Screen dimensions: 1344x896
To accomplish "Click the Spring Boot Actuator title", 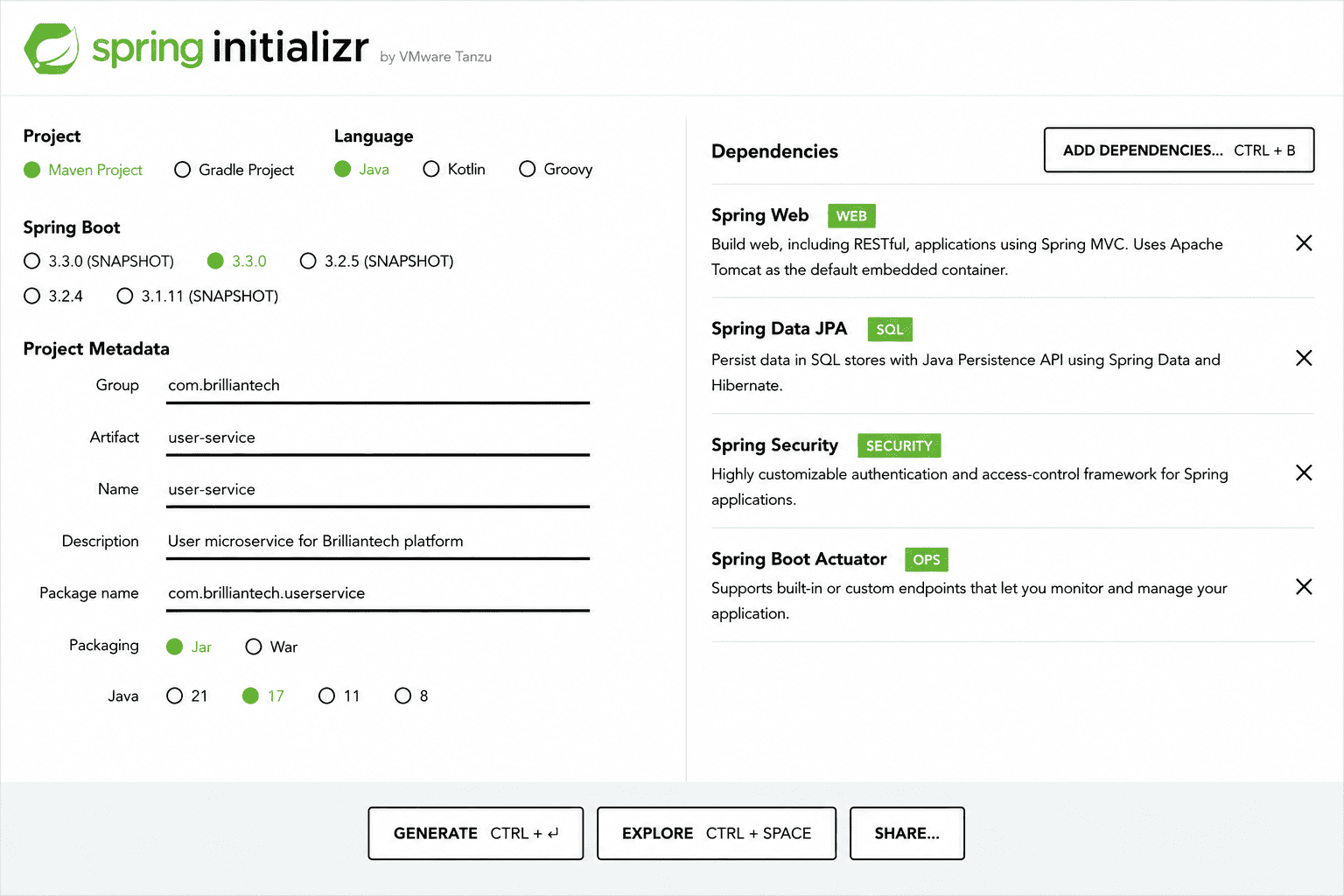I will pyautogui.click(x=799, y=559).
